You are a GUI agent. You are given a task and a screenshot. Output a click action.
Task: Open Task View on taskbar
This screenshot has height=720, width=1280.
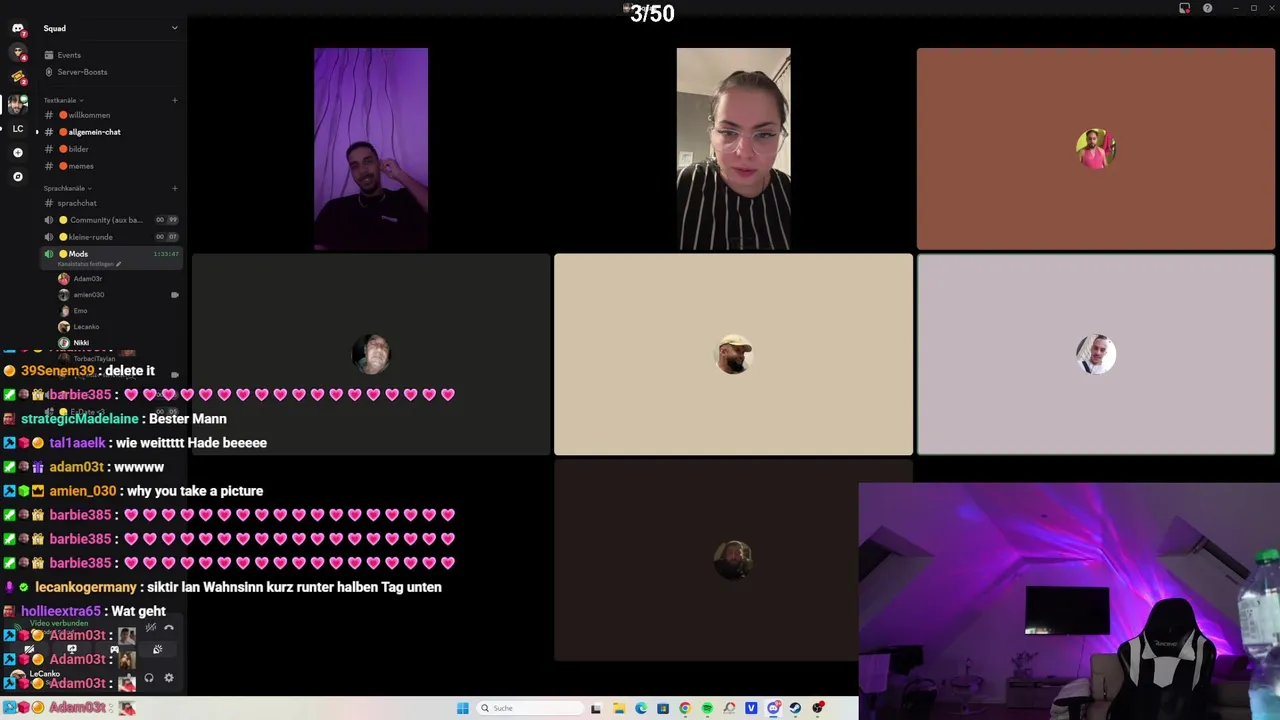[596, 708]
